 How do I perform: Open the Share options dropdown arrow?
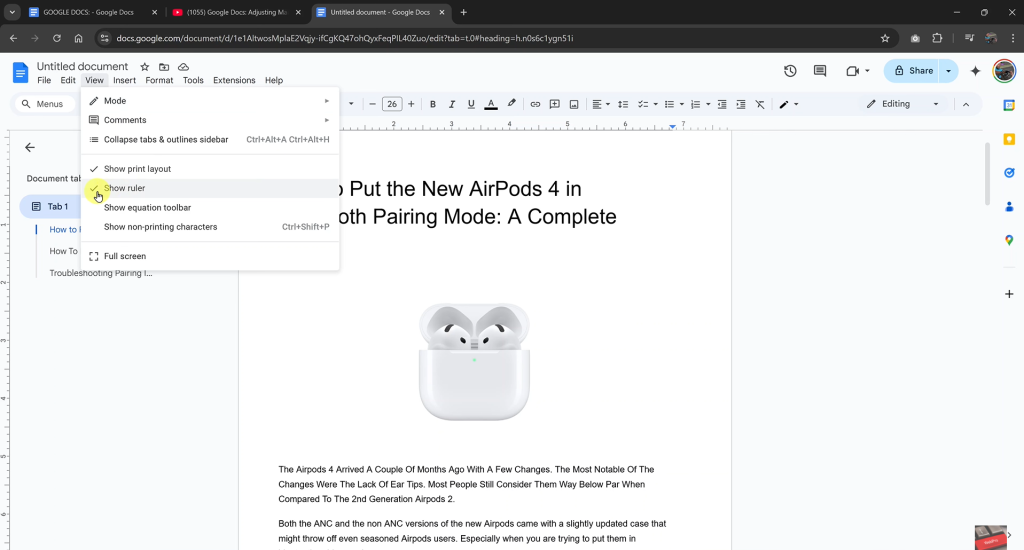pyautogui.click(x=948, y=71)
